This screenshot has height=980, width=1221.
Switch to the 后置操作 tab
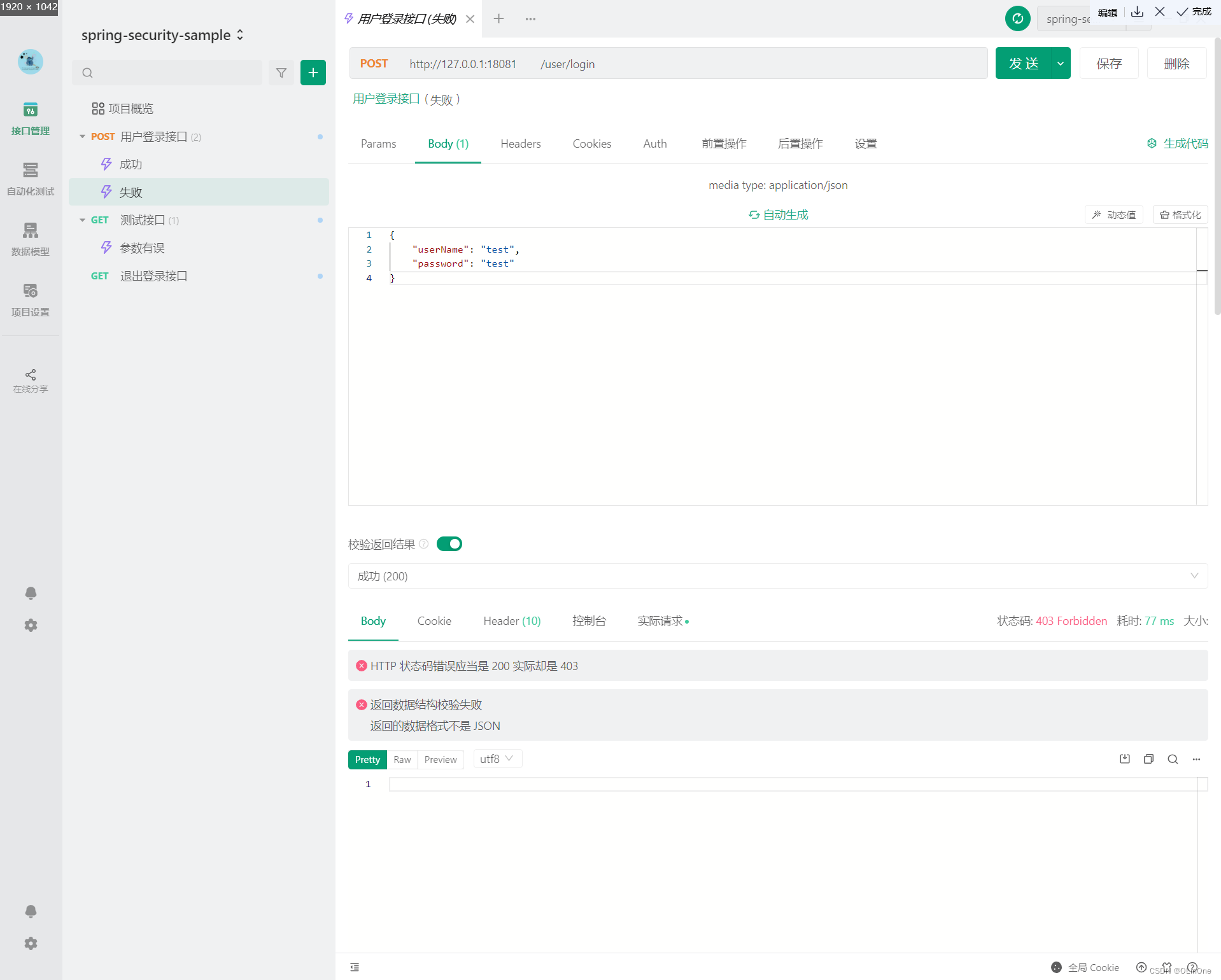[800, 144]
